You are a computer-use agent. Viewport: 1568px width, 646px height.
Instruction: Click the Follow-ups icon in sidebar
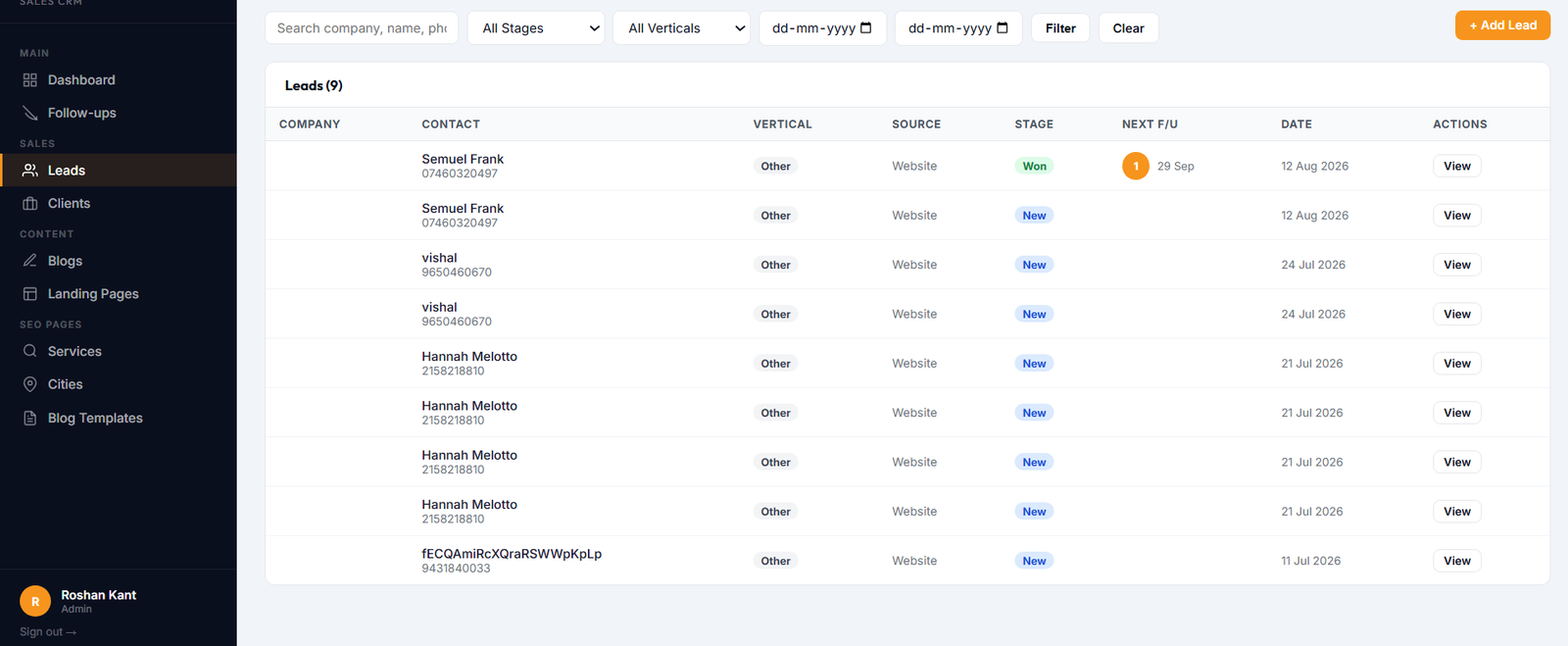point(30,113)
